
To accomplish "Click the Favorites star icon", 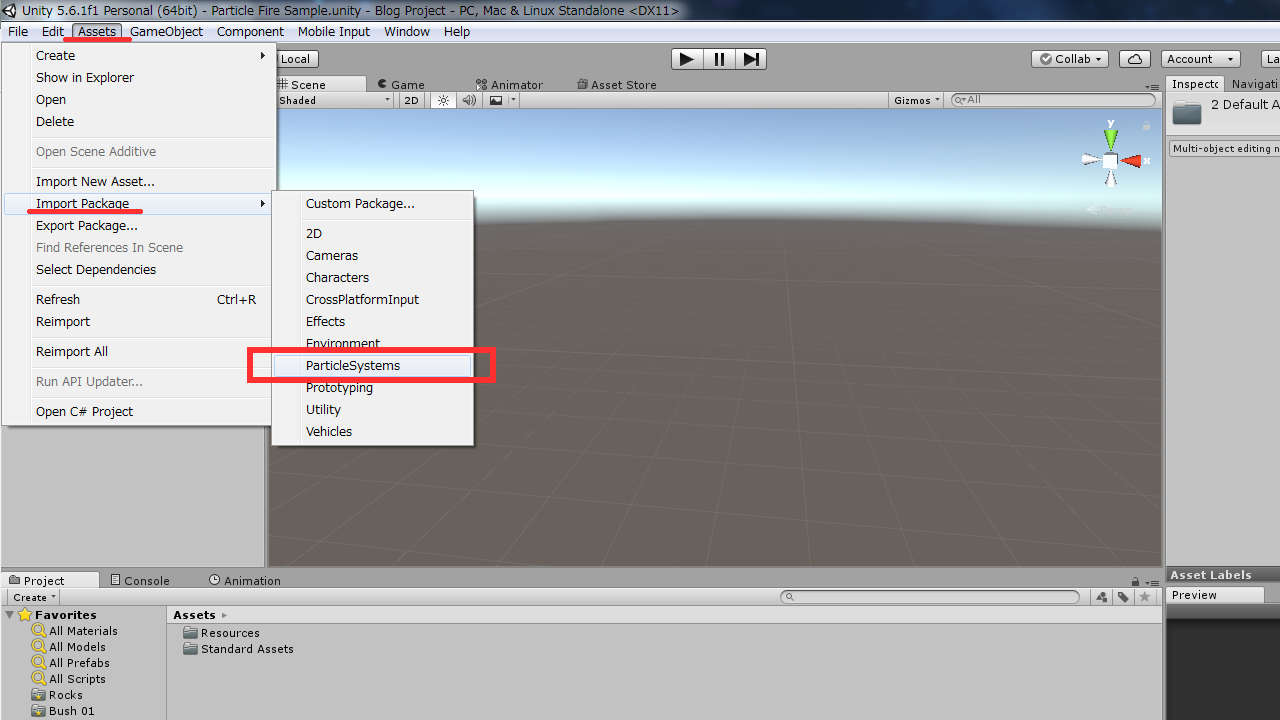I will [25, 615].
